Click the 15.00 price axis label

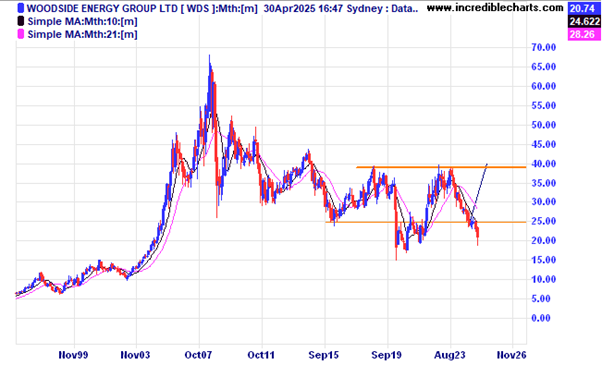click(544, 260)
